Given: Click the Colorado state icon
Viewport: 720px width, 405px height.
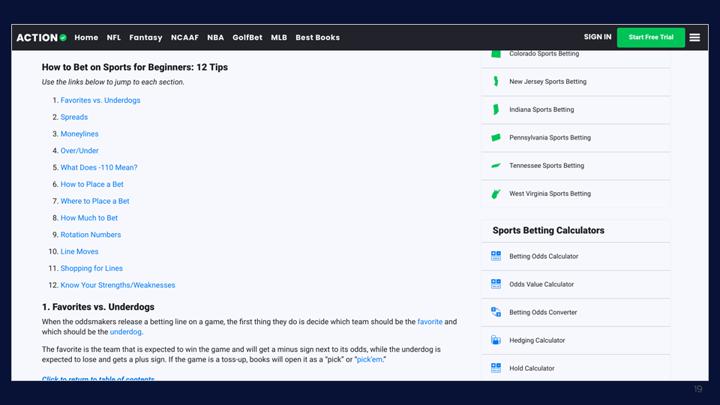Looking at the screenshot, I should click(x=496, y=54).
